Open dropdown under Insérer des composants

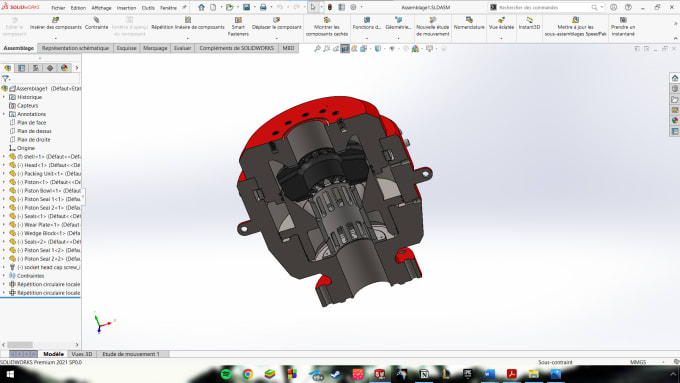pyautogui.click(x=56, y=38)
